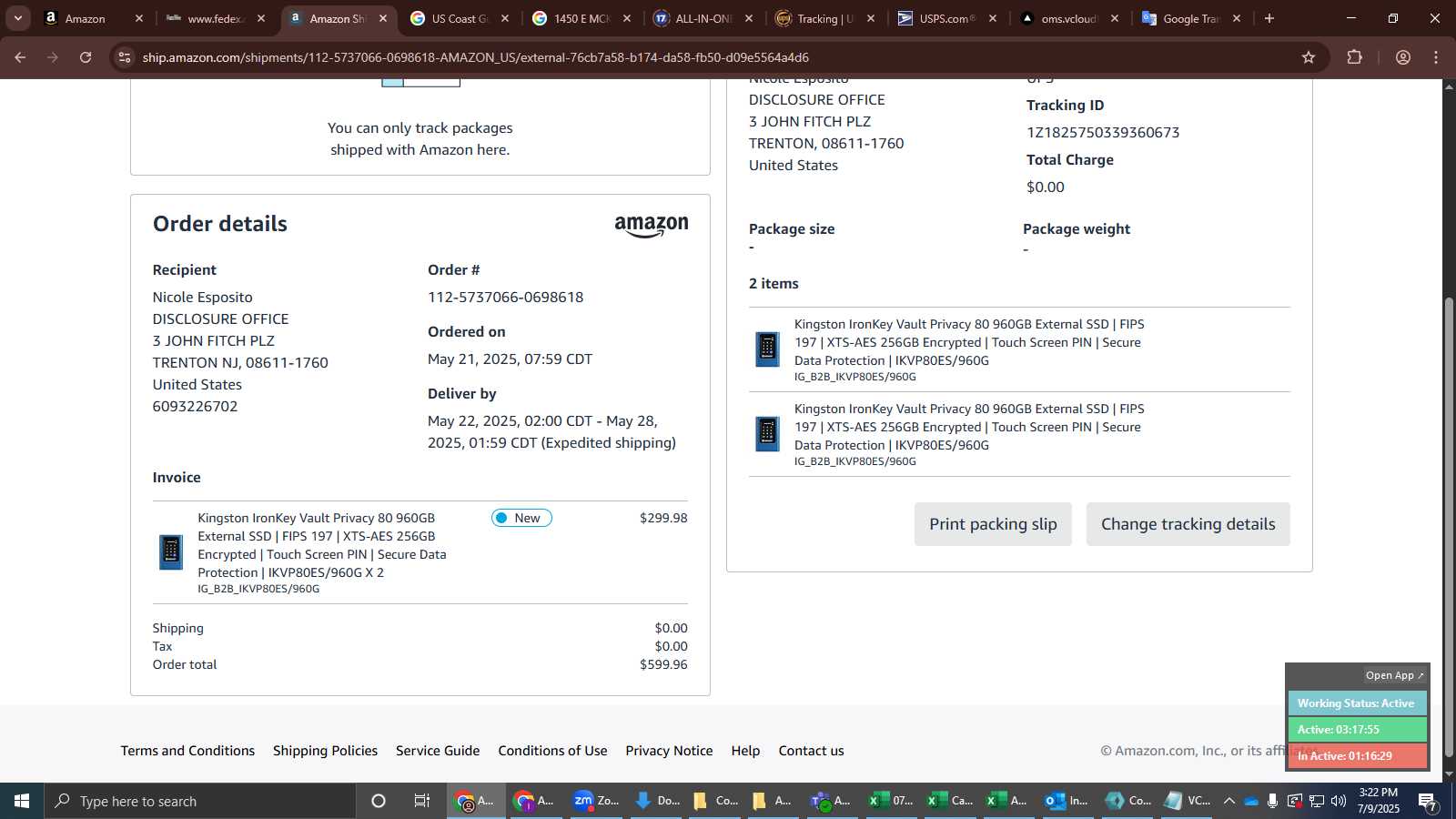This screenshot has width=1456, height=819.
Task: Open the Chrome profile menu
Action: tap(1403, 57)
